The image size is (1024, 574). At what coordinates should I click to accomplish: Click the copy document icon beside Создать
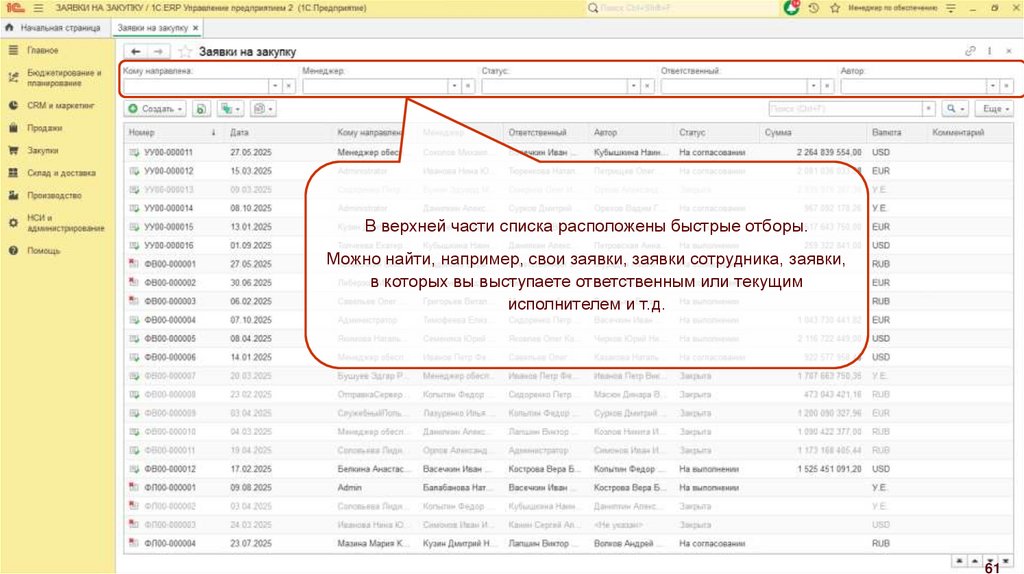click(201, 108)
